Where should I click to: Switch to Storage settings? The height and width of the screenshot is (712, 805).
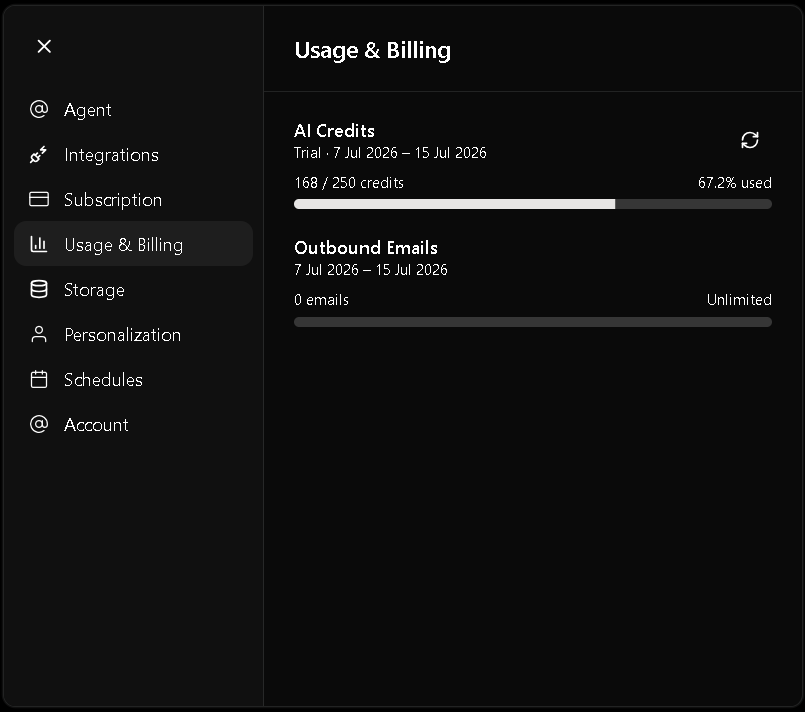click(x=133, y=290)
